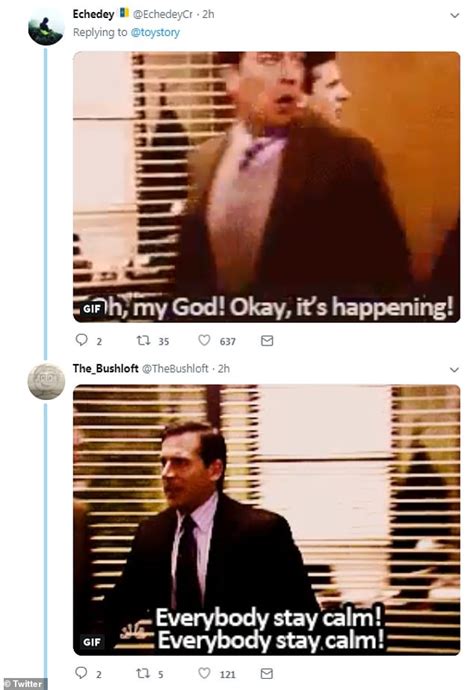474x690 pixels.
Task: Reply to The_Bushloft's tweet
Action: [82, 673]
